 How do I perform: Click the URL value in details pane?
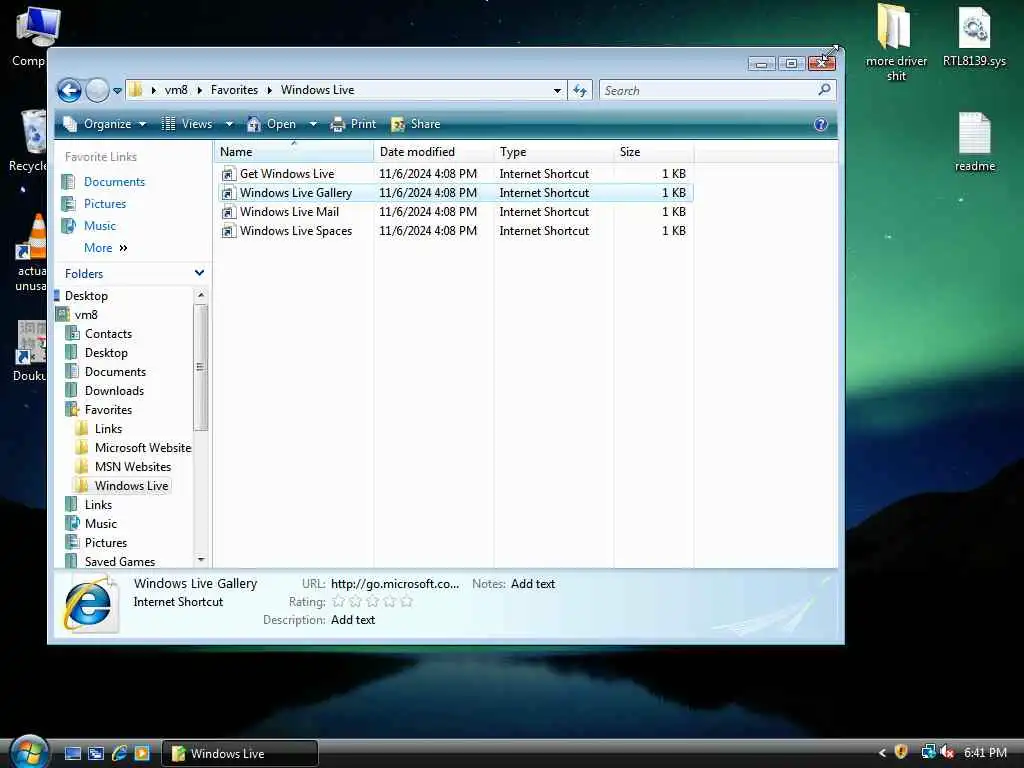394,584
